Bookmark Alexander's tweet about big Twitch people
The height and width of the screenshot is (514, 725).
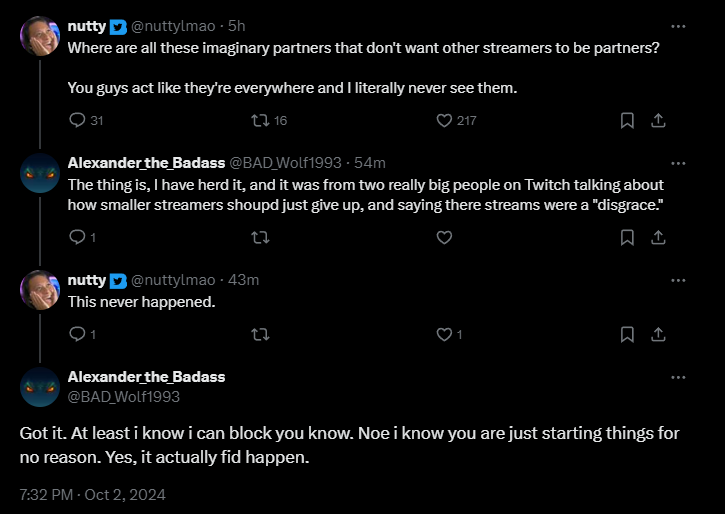[627, 238]
